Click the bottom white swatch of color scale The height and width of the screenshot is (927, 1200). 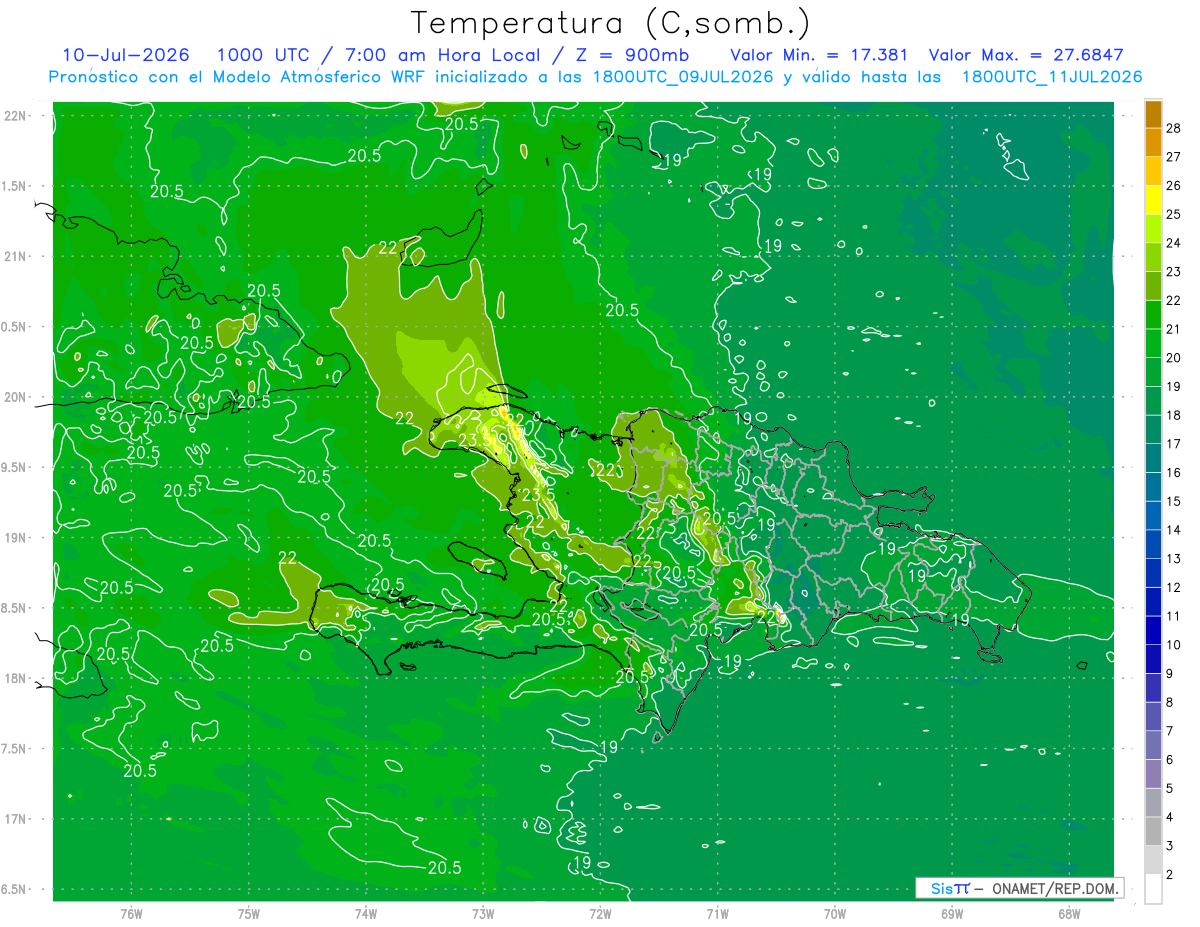tap(1153, 889)
